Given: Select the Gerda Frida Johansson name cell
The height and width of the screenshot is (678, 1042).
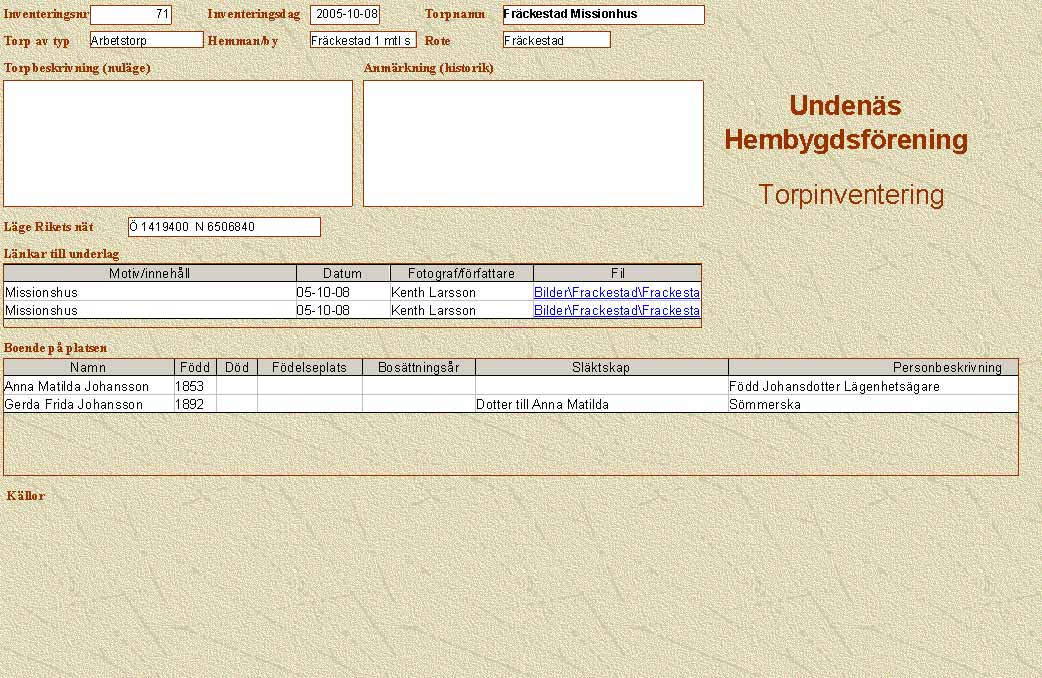Looking at the screenshot, I should pos(88,404).
